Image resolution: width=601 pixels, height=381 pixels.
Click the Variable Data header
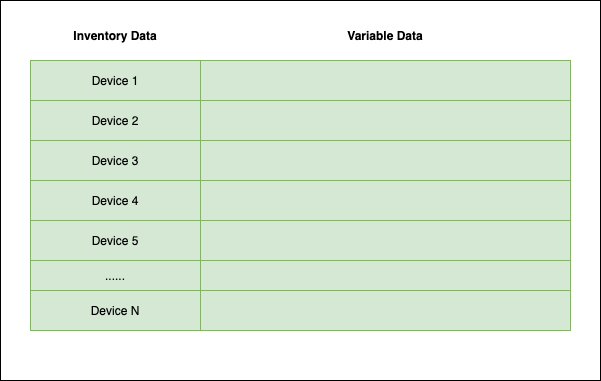tap(385, 36)
